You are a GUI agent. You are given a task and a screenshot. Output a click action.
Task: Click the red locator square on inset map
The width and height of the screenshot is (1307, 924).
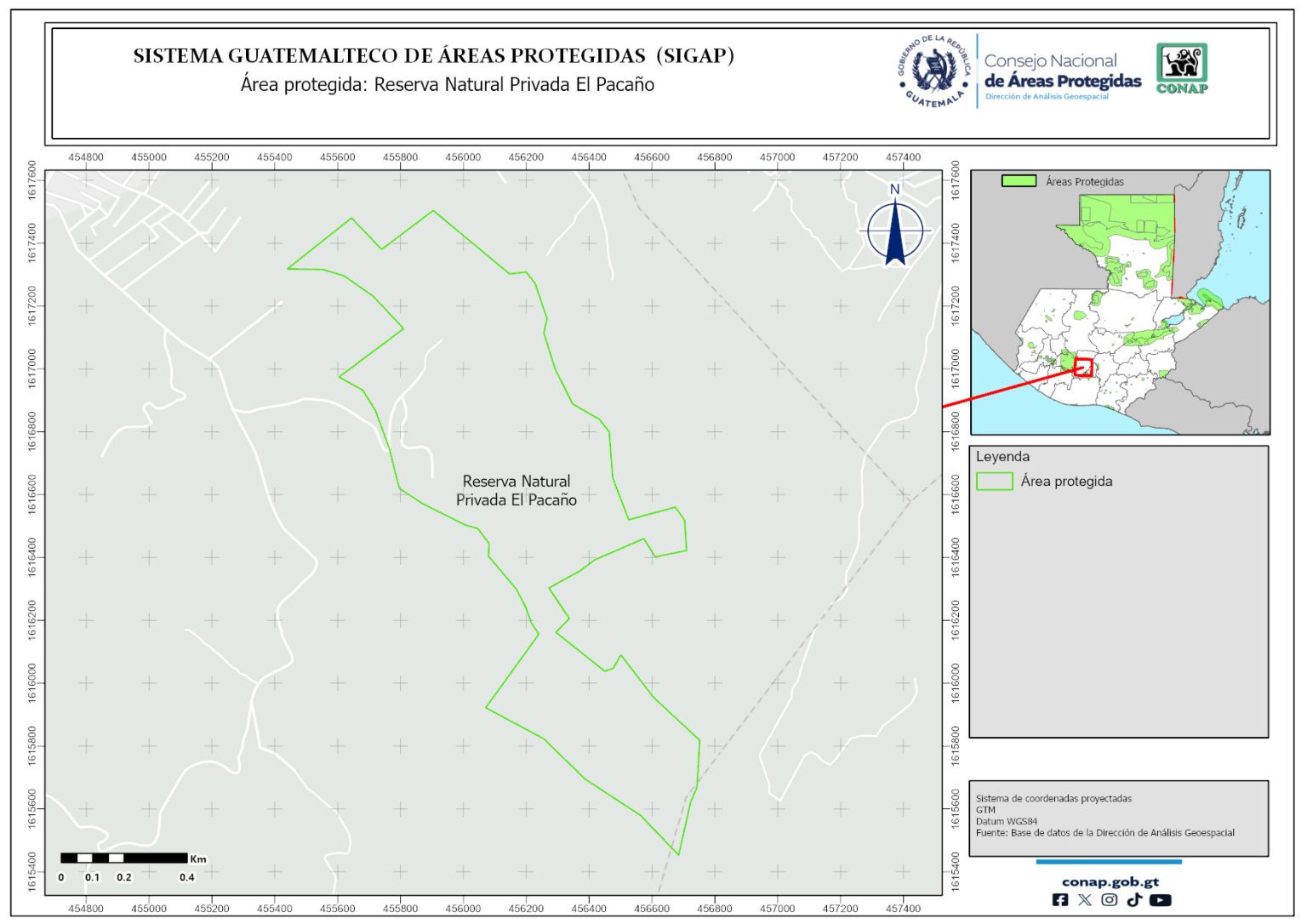(1083, 368)
